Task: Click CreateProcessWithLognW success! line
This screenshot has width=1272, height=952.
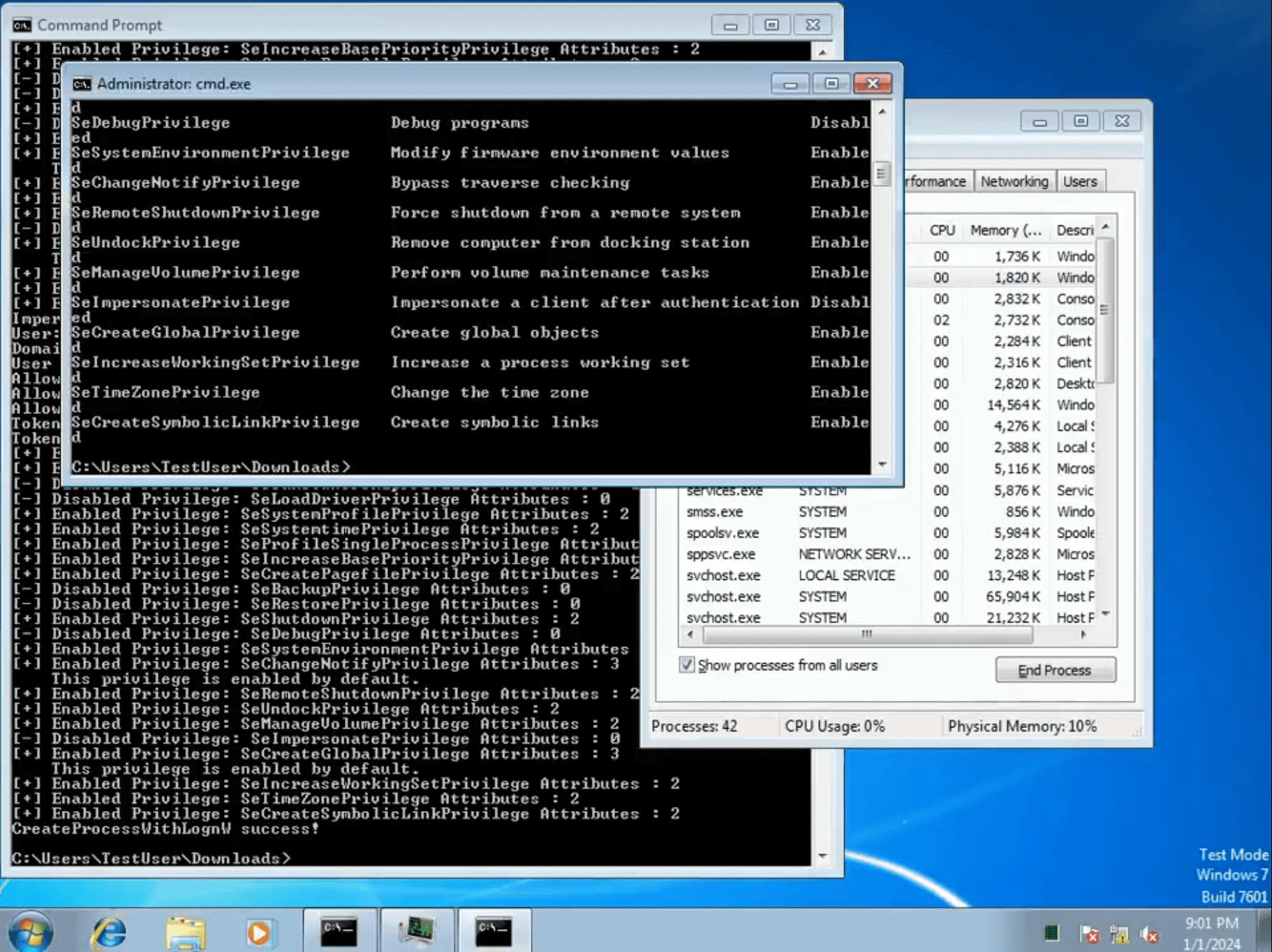Action: point(165,829)
